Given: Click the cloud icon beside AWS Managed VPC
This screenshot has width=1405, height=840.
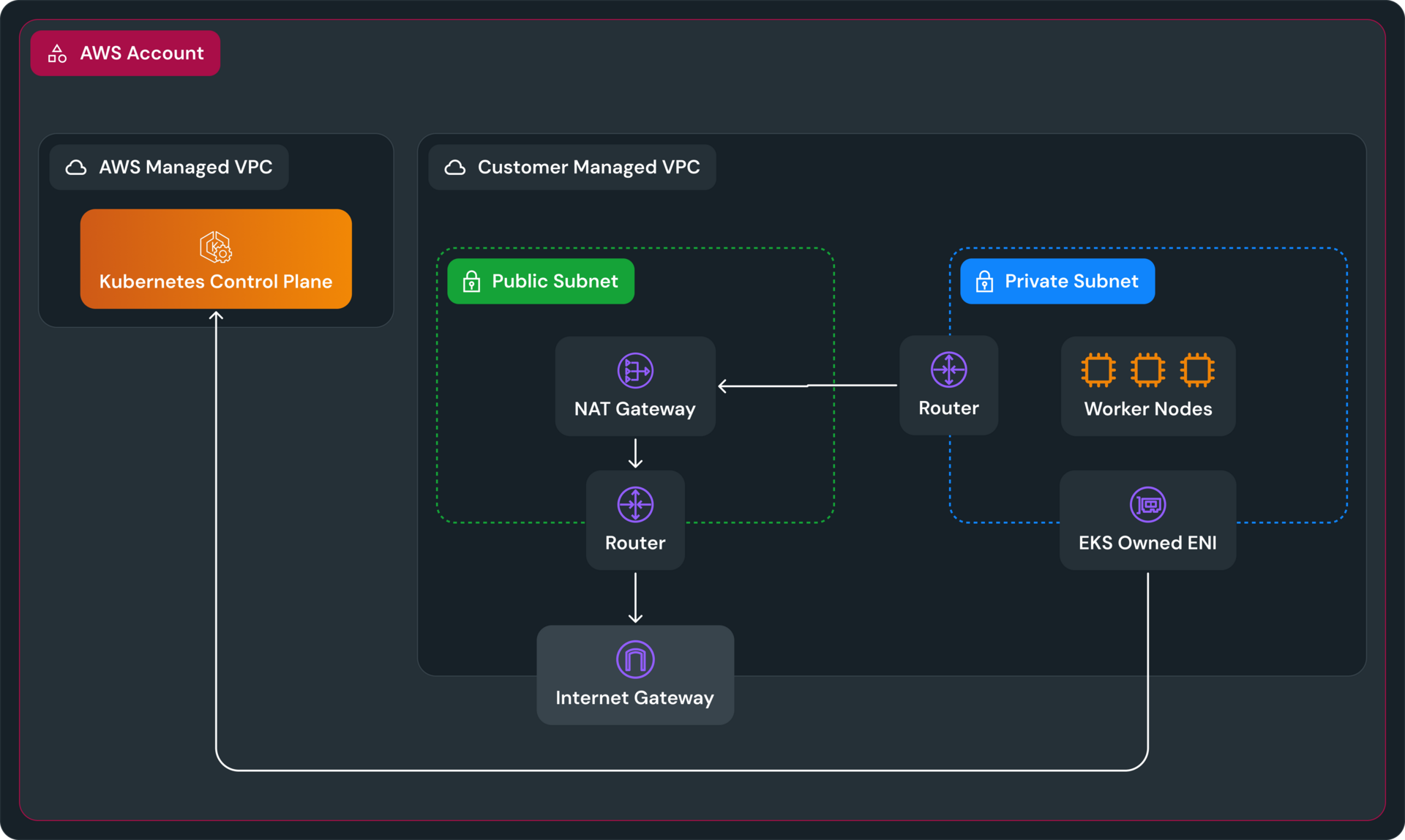Looking at the screenshot, I should point(76,168).
